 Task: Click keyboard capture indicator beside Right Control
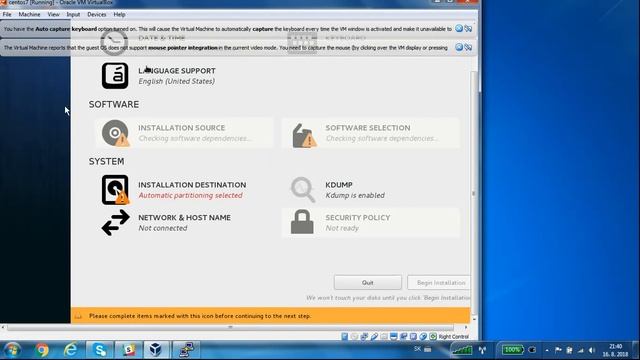[x=433, y=337]
